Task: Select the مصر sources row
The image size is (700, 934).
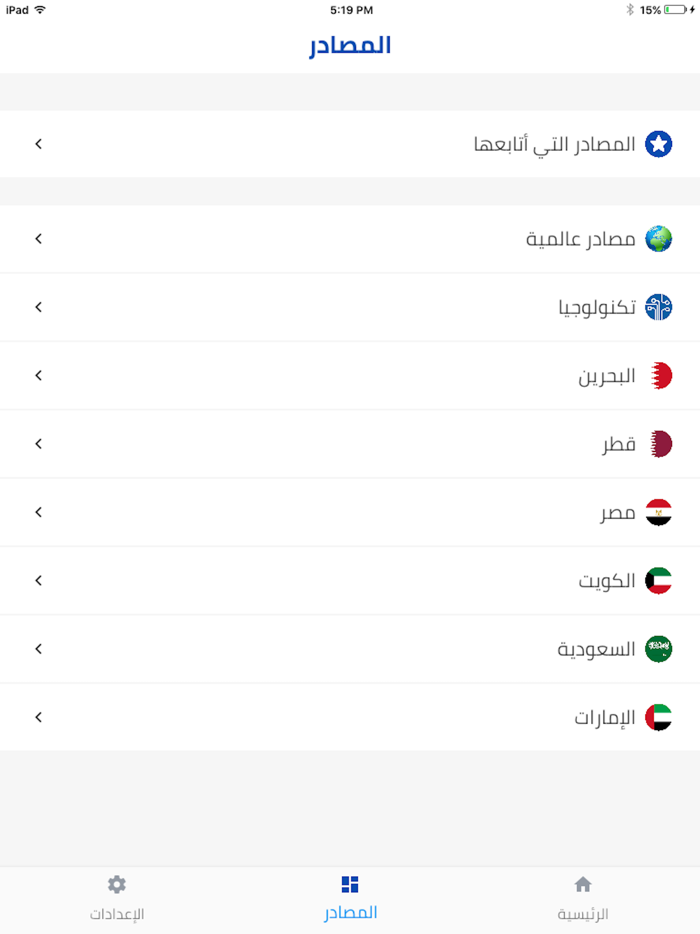Action: coord(350,511)
